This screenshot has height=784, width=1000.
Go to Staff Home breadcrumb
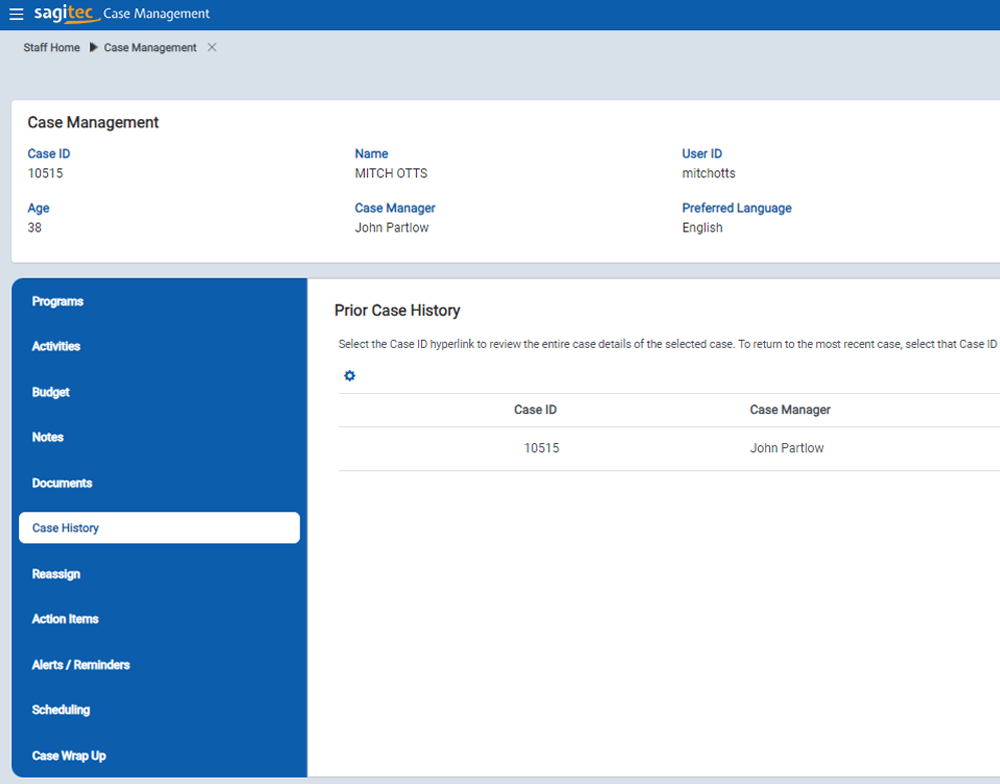coord(52,47)
